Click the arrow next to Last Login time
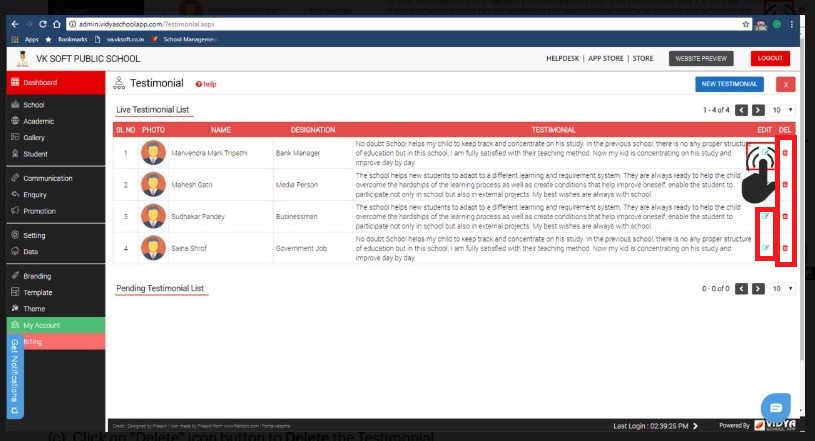This screenshot has width=815, height=441. pyautogui.click(x=695, y=426)
